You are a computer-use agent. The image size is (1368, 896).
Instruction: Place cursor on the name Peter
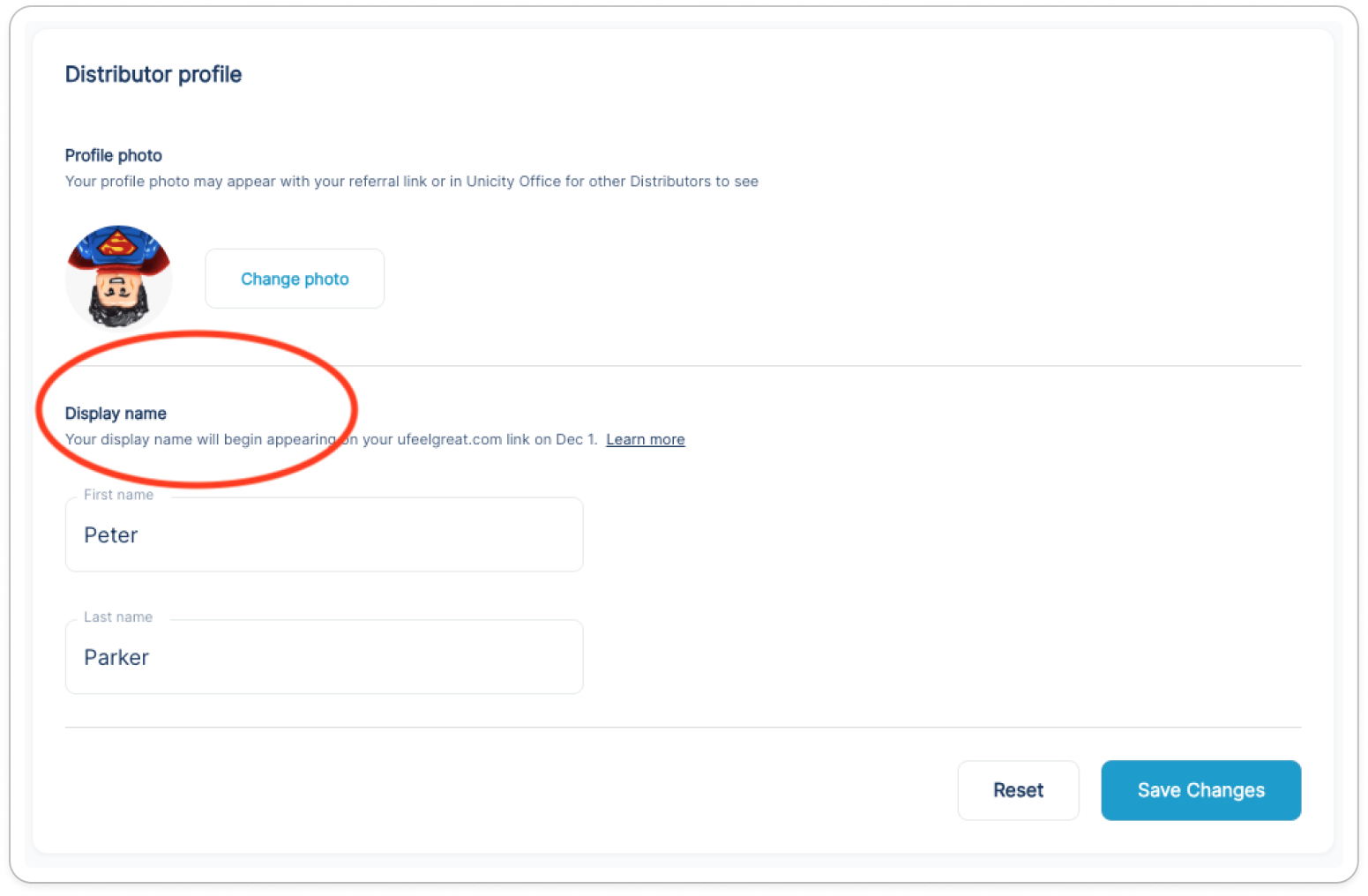(x=111, y=535)
